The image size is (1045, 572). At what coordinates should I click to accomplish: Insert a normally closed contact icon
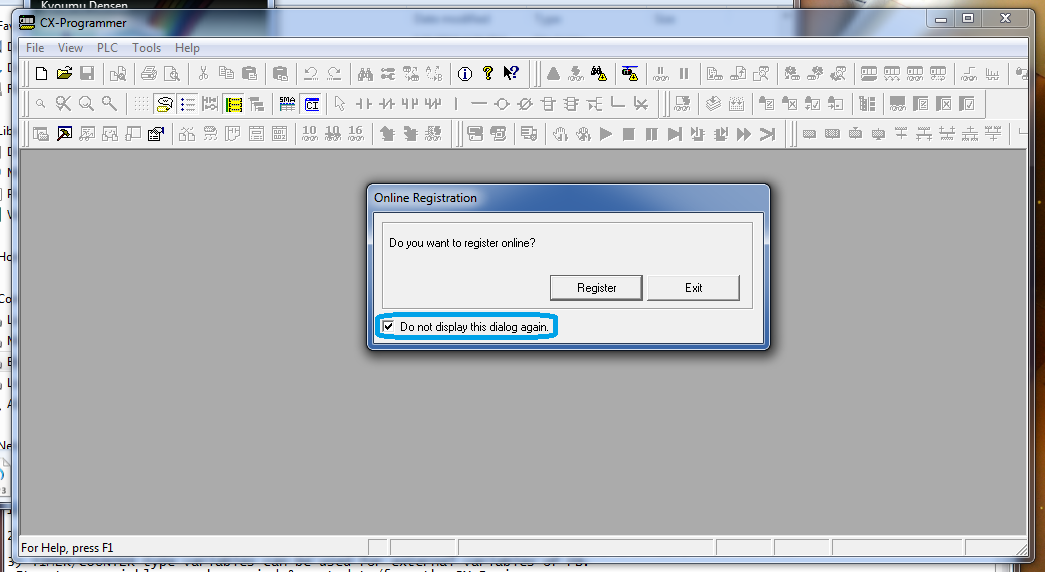(387, 104)
